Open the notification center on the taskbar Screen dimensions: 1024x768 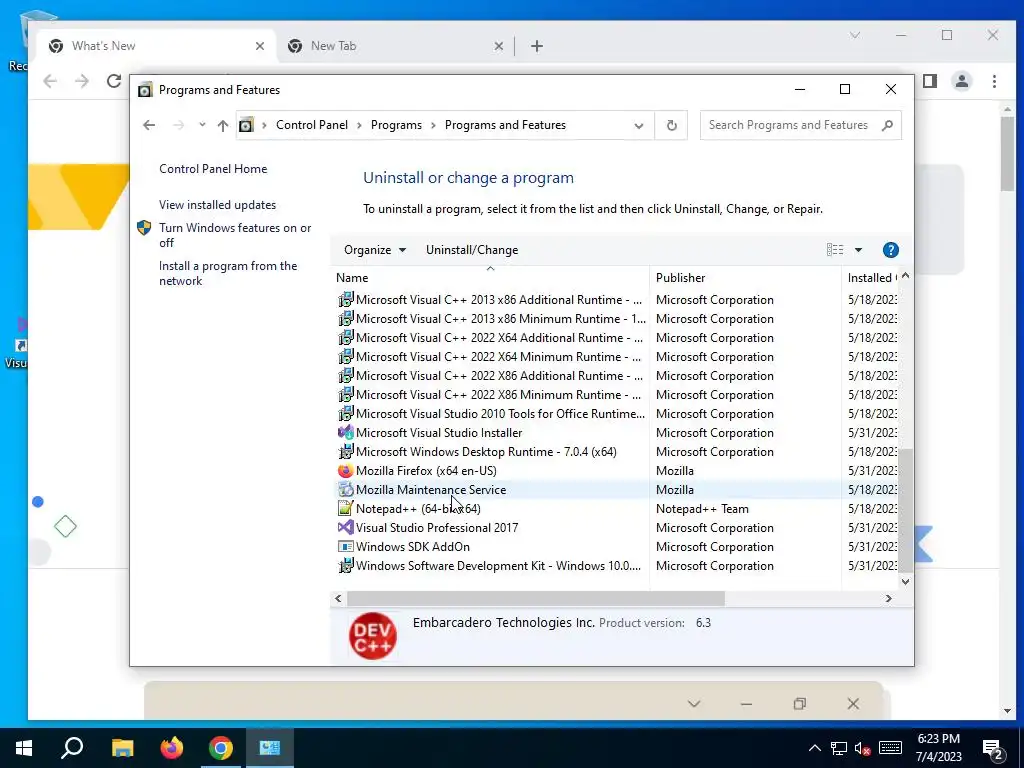point(993,750)
